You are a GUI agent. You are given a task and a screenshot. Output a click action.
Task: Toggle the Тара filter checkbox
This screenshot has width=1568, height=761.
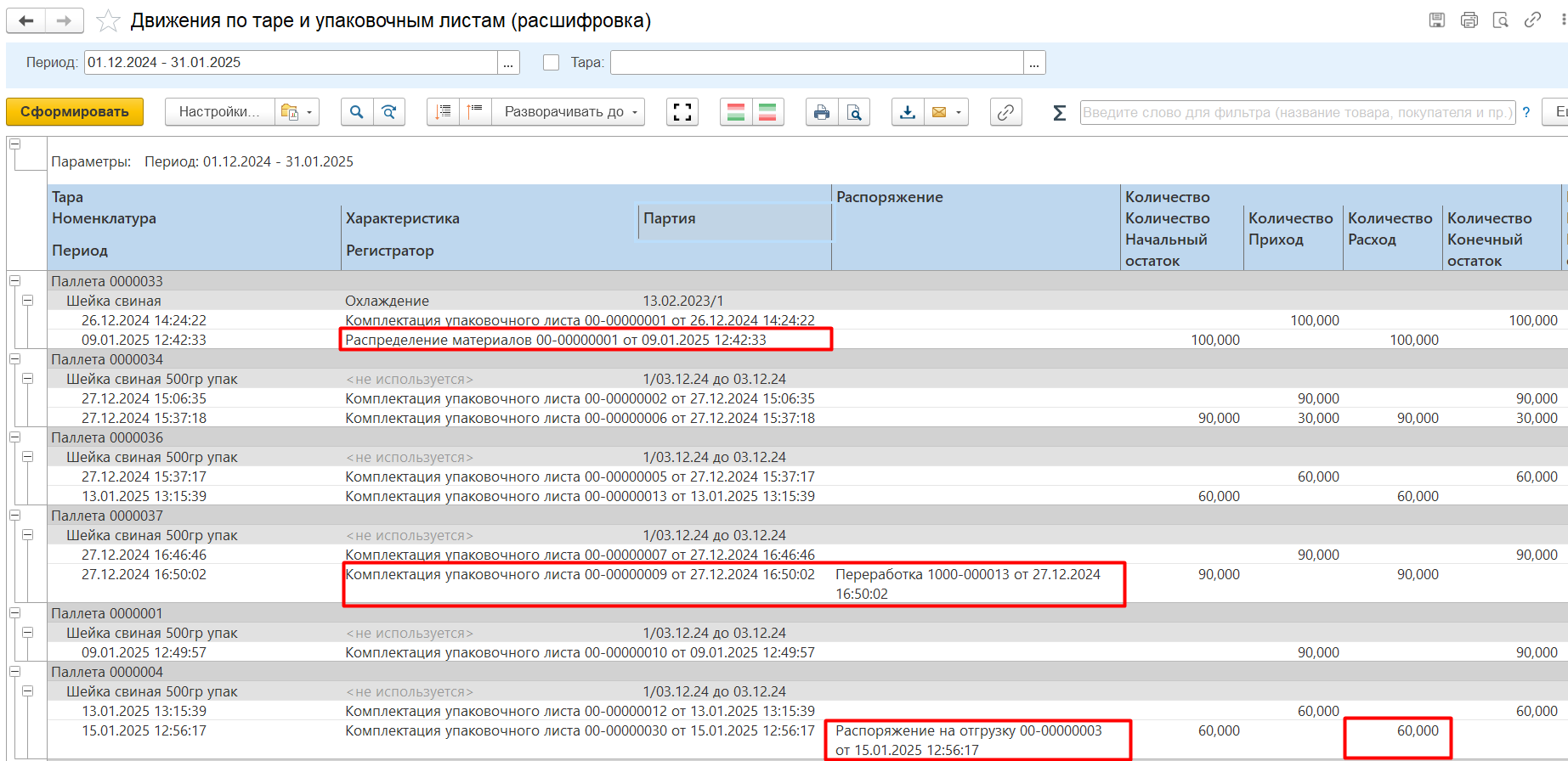(x=552, y=63)
